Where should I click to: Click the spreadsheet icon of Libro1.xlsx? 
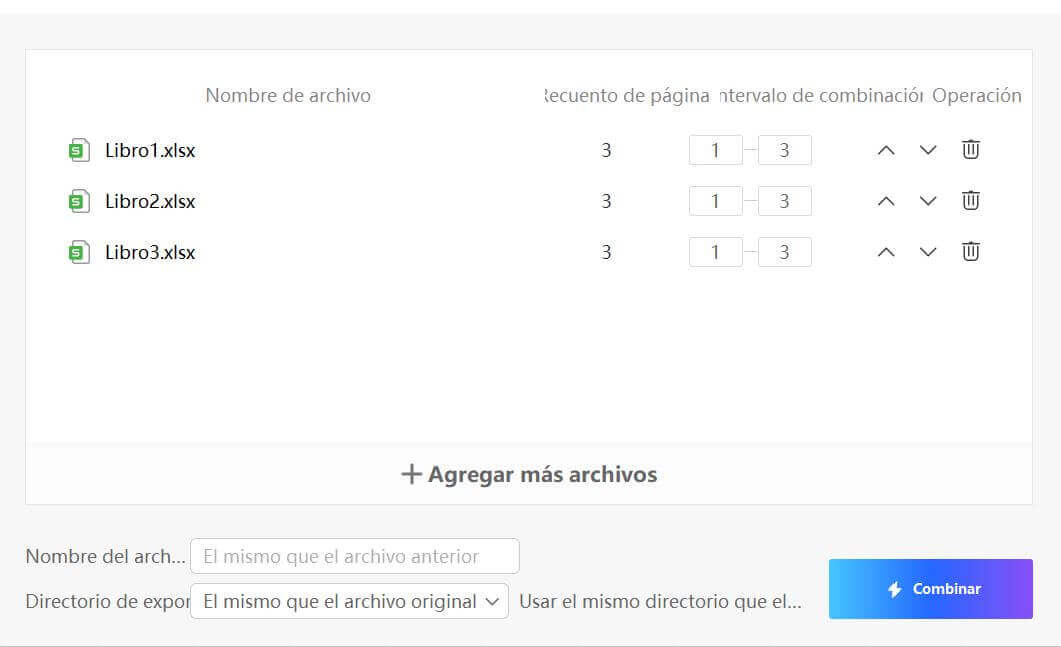pyautogui.click(x=79, y=150)
